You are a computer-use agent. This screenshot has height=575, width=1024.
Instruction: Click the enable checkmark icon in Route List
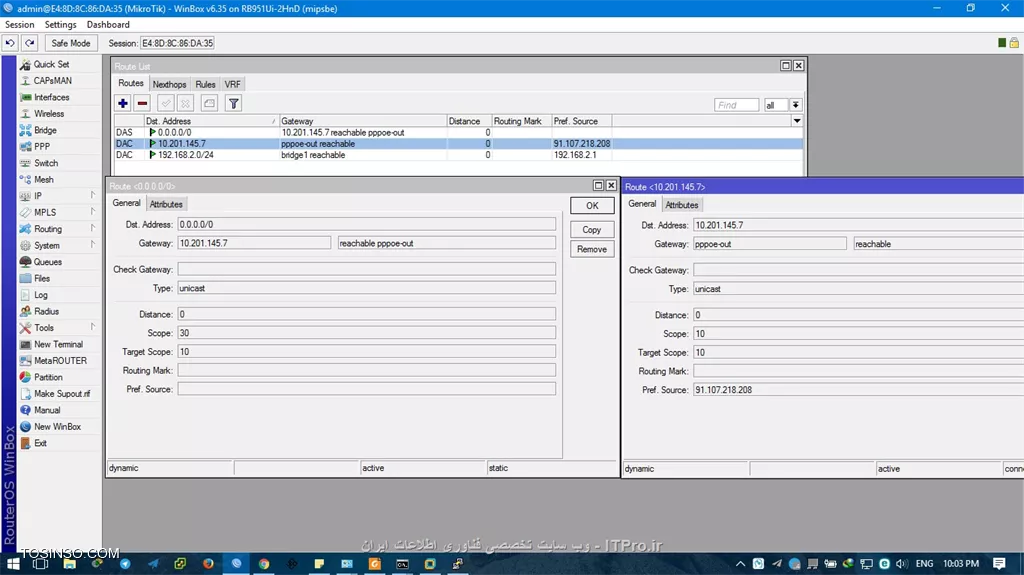click(166, 103)
